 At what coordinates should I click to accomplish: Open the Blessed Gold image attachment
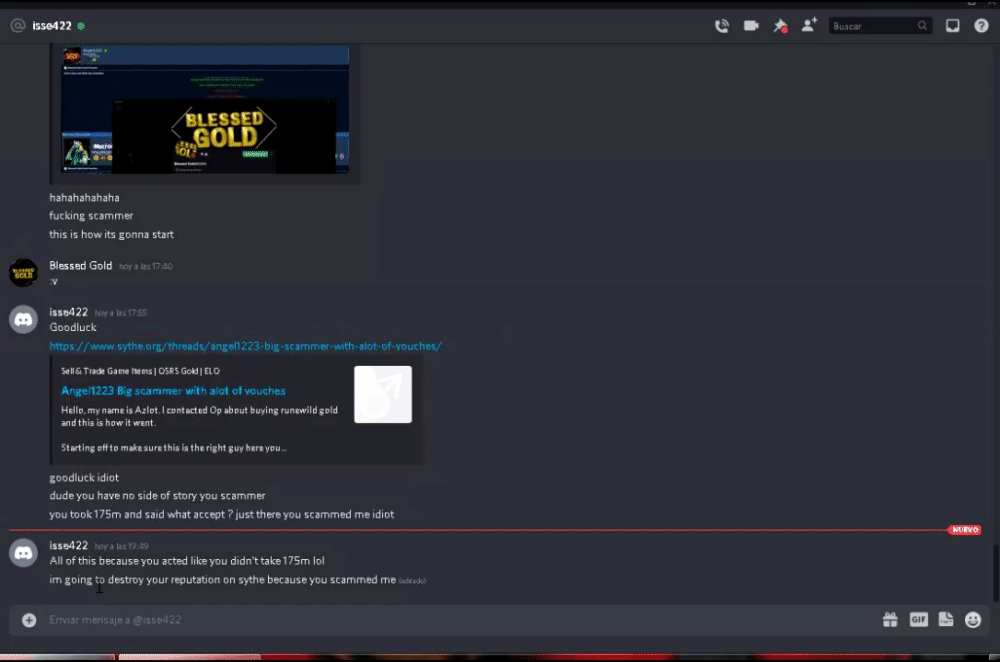205,109
